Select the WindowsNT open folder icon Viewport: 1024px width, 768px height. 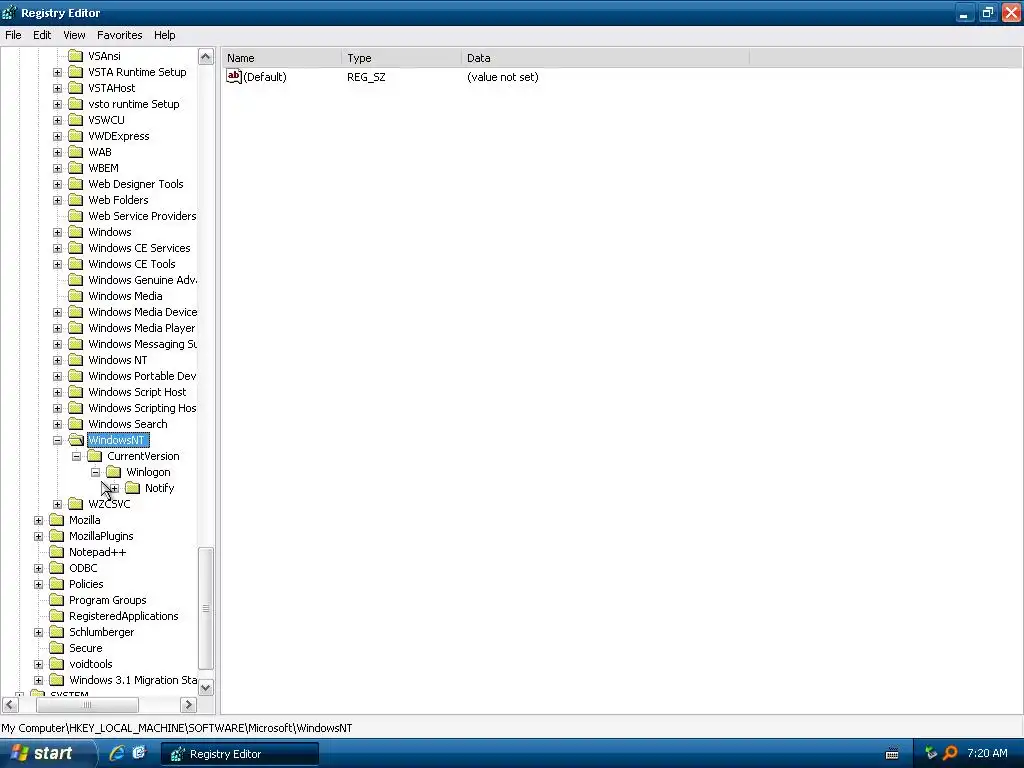coord(76,440)
